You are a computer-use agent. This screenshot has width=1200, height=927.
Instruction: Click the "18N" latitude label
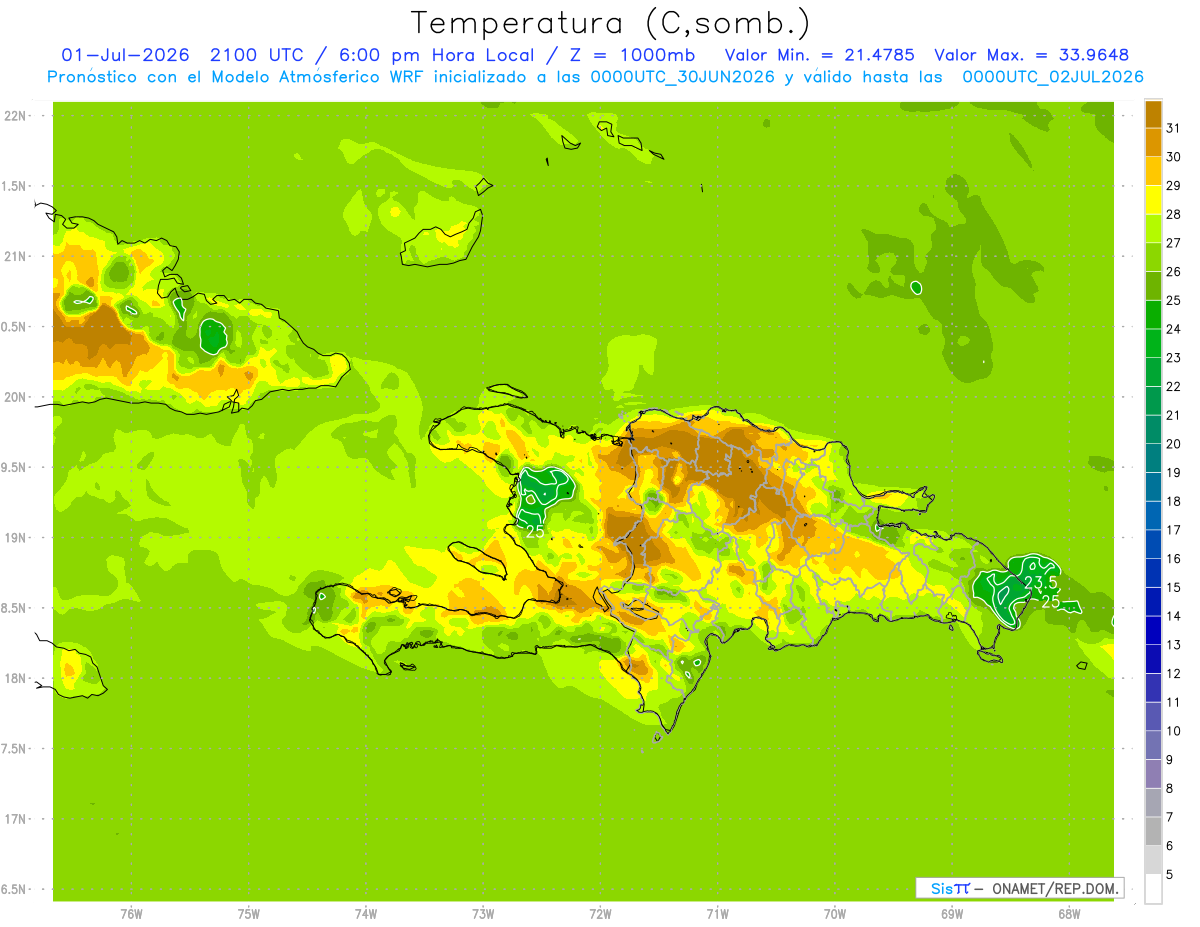15,679
